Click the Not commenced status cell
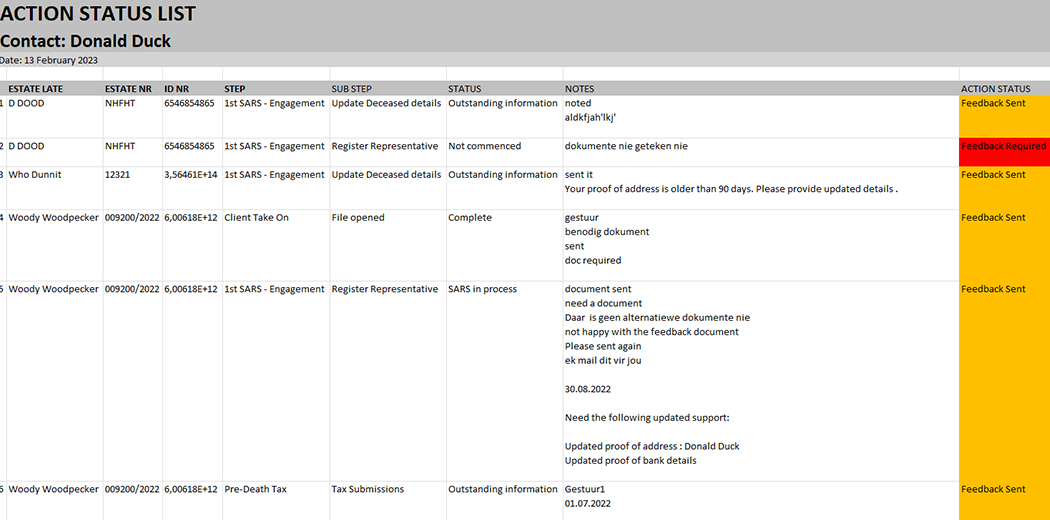This screenshot has width=1050, height=520. click(x=485, y=146)
